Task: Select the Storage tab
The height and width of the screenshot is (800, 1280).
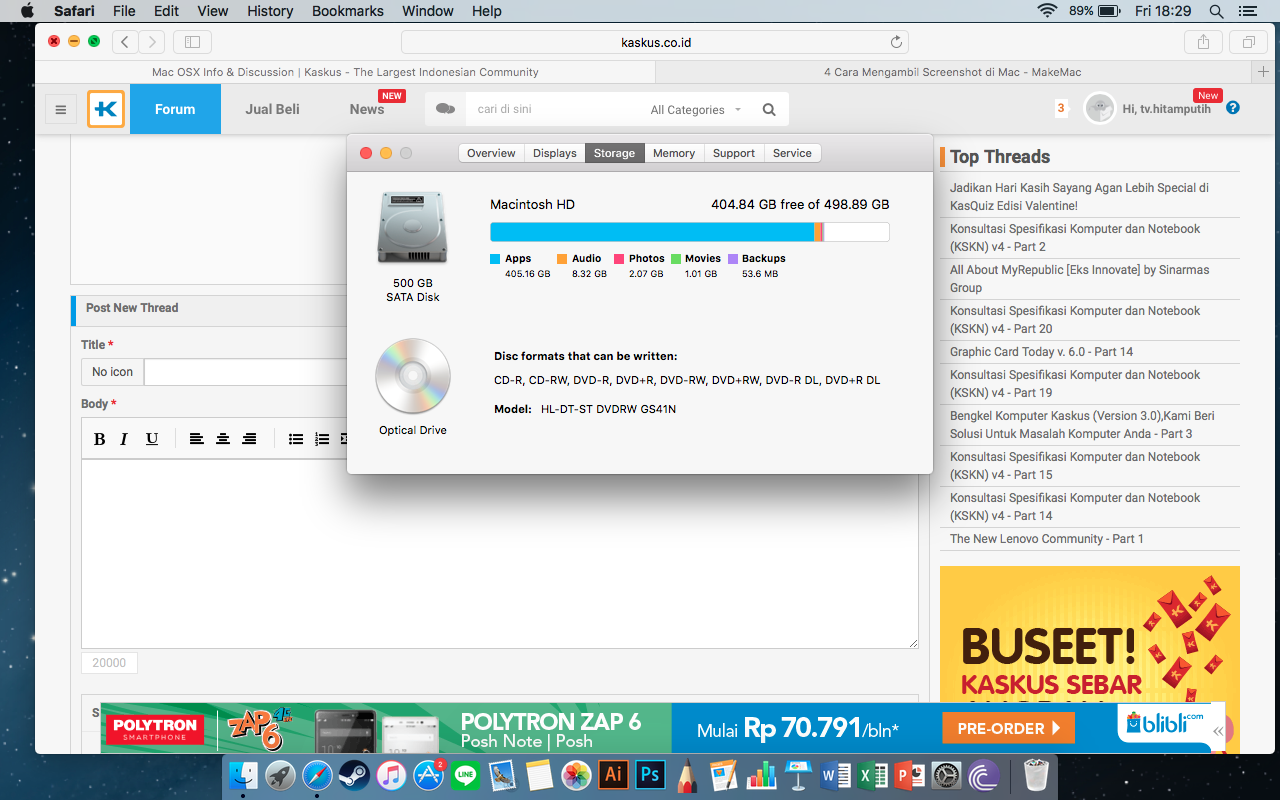Action: 614,153
